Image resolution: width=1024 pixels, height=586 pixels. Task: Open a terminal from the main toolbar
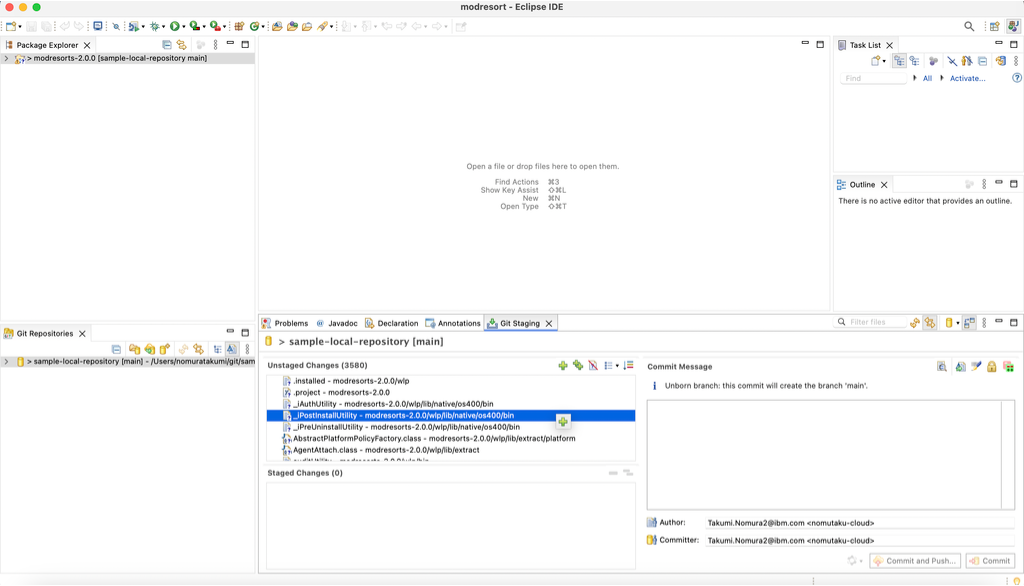pos(98,26)
